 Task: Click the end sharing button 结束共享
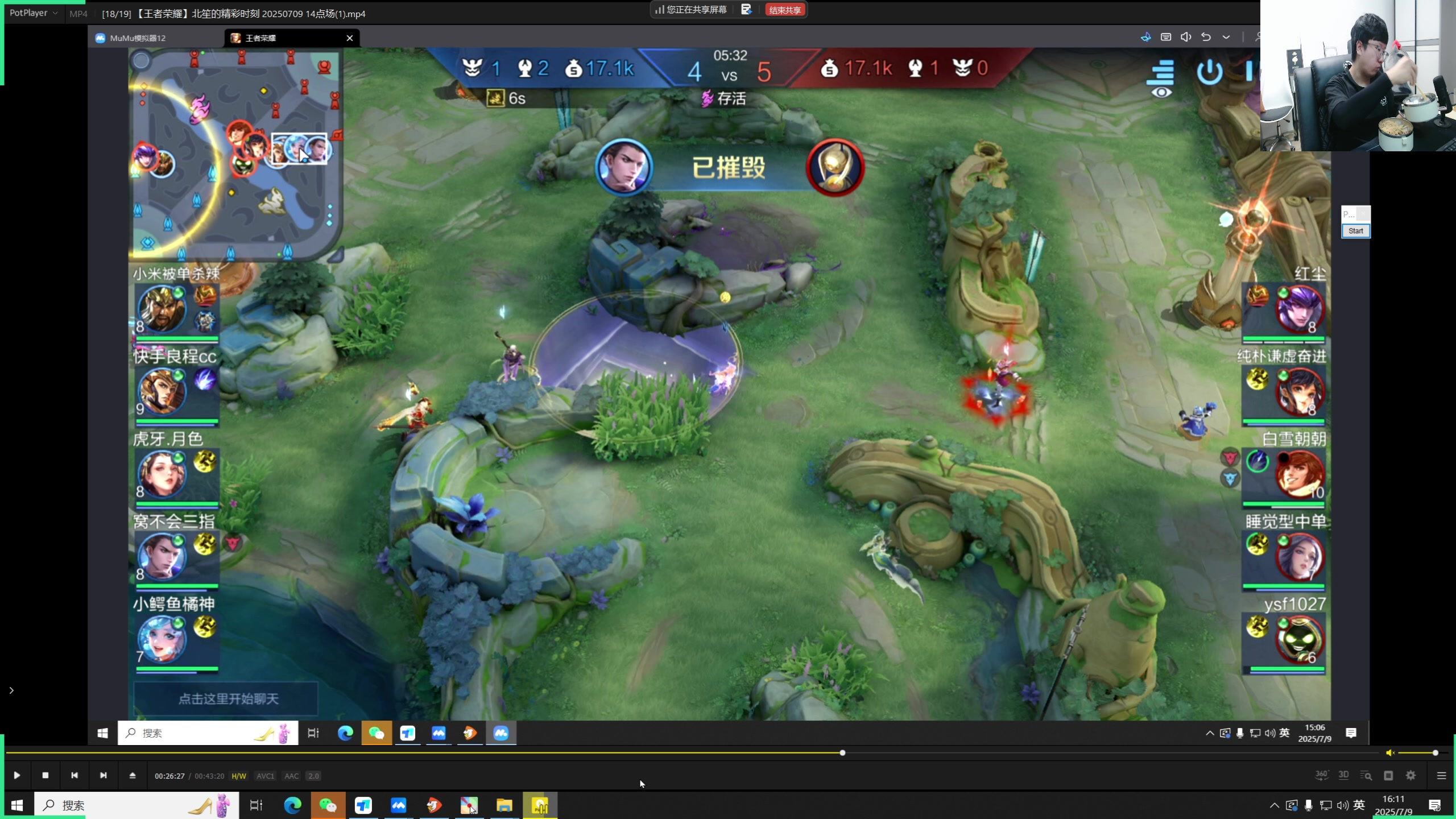[x=785, y=10]
